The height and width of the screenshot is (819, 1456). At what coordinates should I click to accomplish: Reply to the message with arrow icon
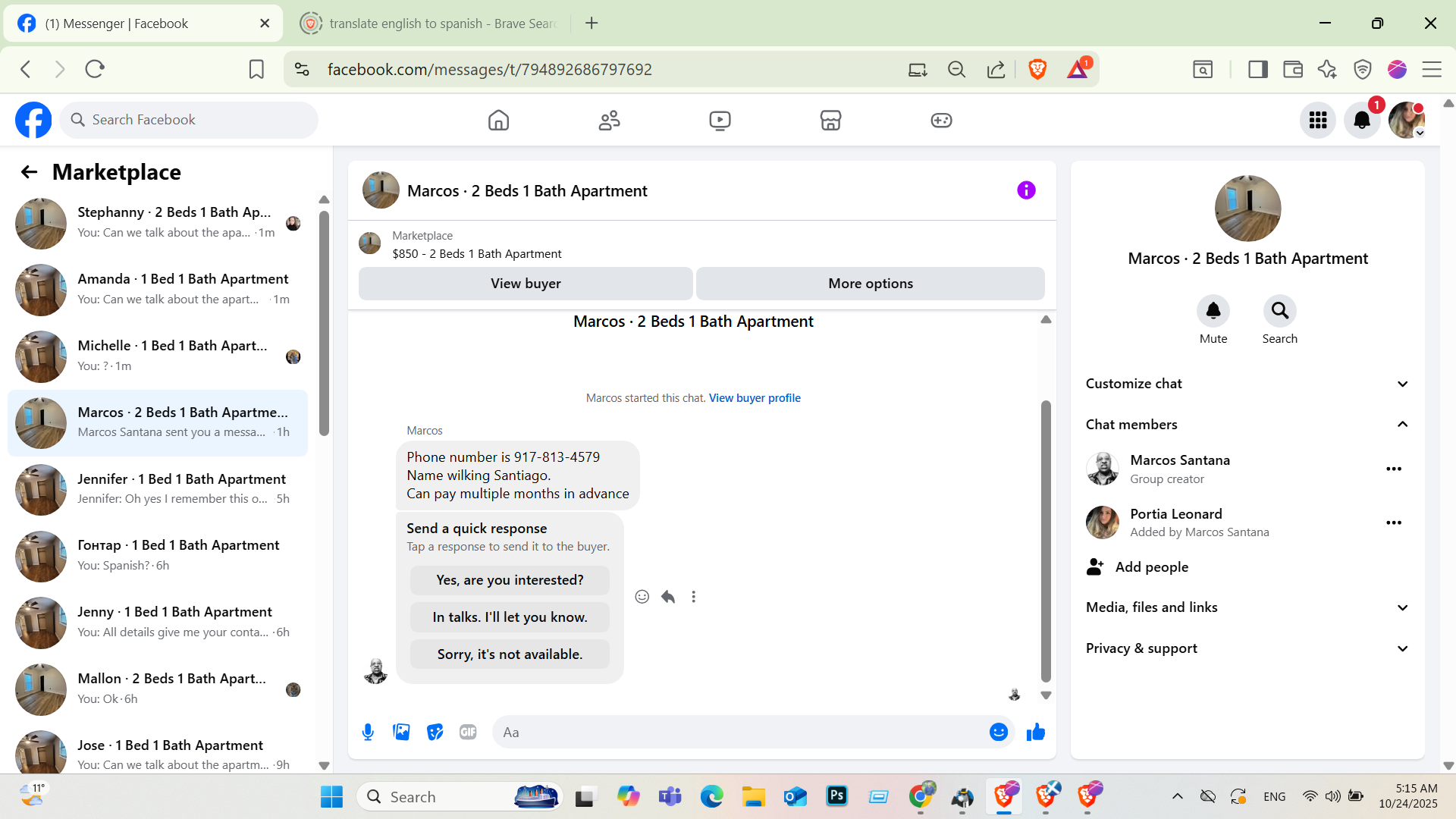click(x=668, y=597)
